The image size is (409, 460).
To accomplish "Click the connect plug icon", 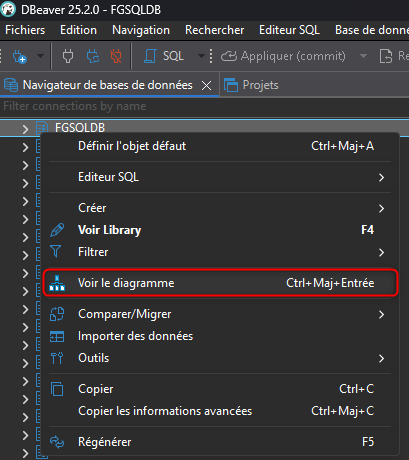I will coord(68,56).
